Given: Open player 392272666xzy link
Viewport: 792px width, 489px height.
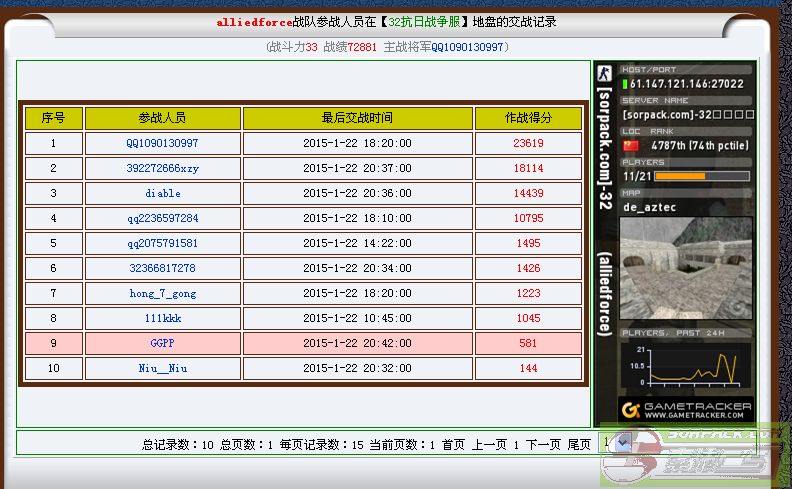Looking at the screenshot, I should [x=162, y=169].
